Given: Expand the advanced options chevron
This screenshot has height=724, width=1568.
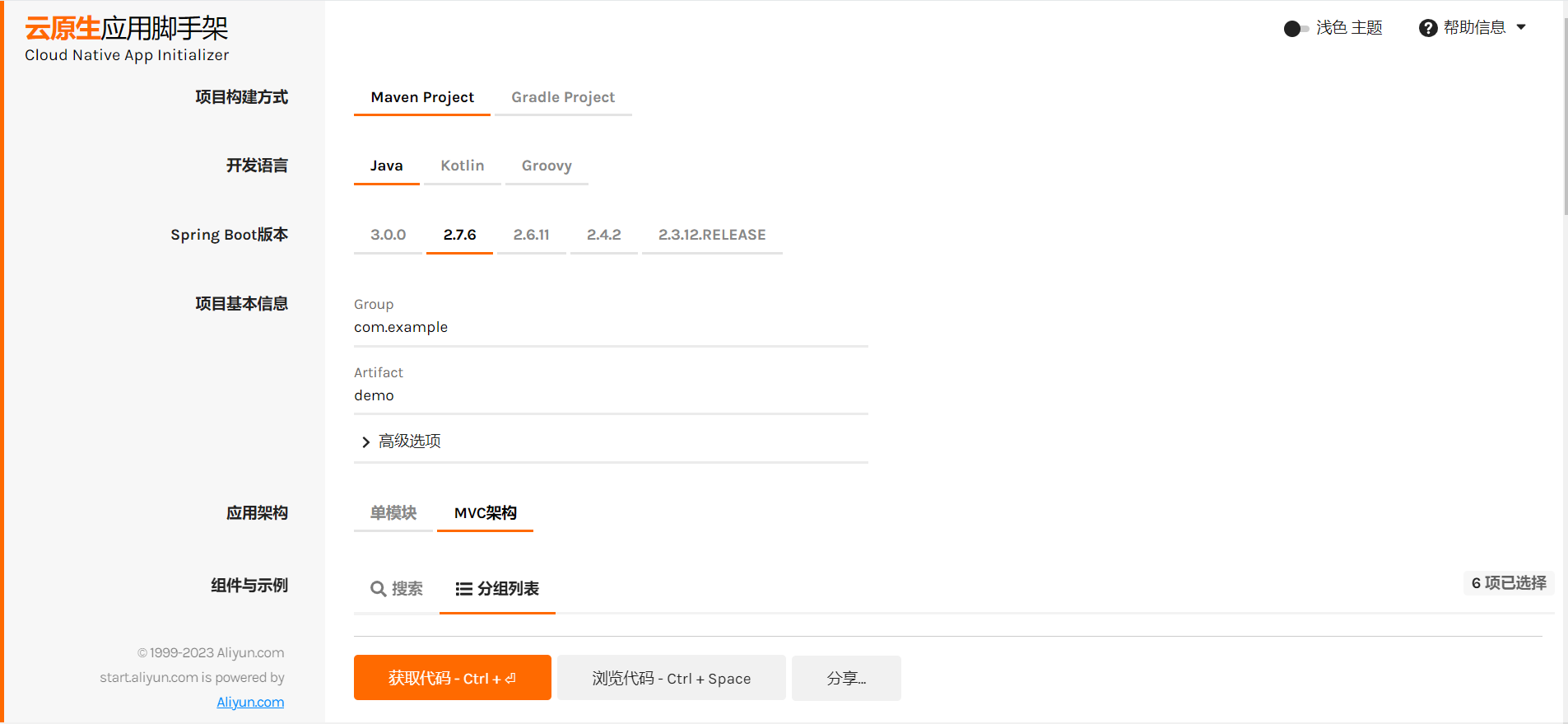Looking at the screenshot, I should click(365, 442).
